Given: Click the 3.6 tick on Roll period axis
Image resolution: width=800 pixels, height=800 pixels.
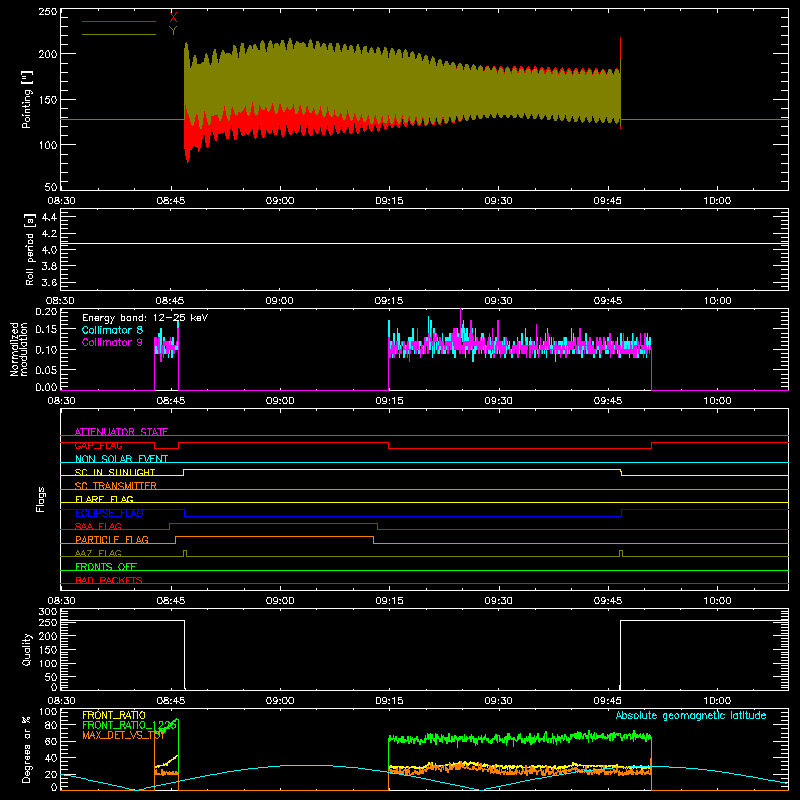Looking at the screenshot, I should 49,283.
